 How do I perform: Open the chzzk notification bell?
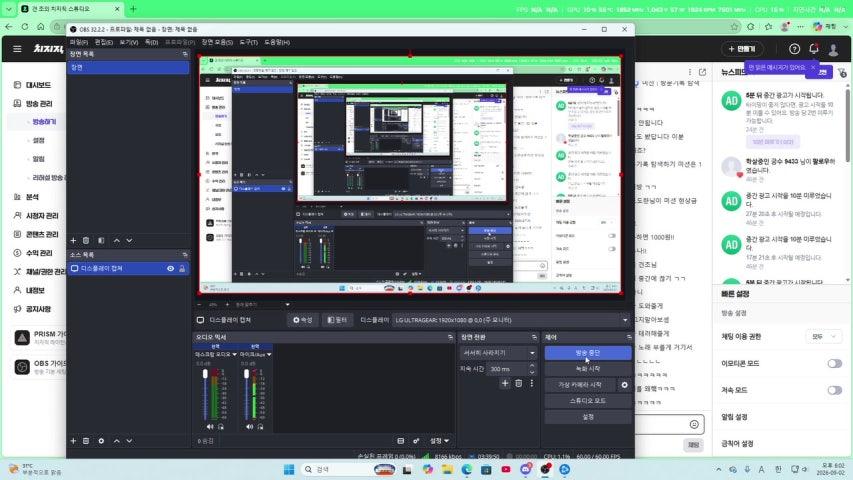(814, 49)
